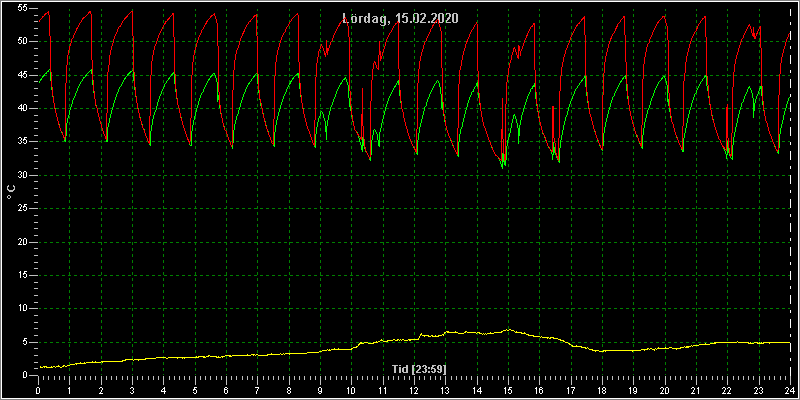Click the 10 value on temperature axis
The width and height of the screenshot is (800, 400).
coord(21,309)
